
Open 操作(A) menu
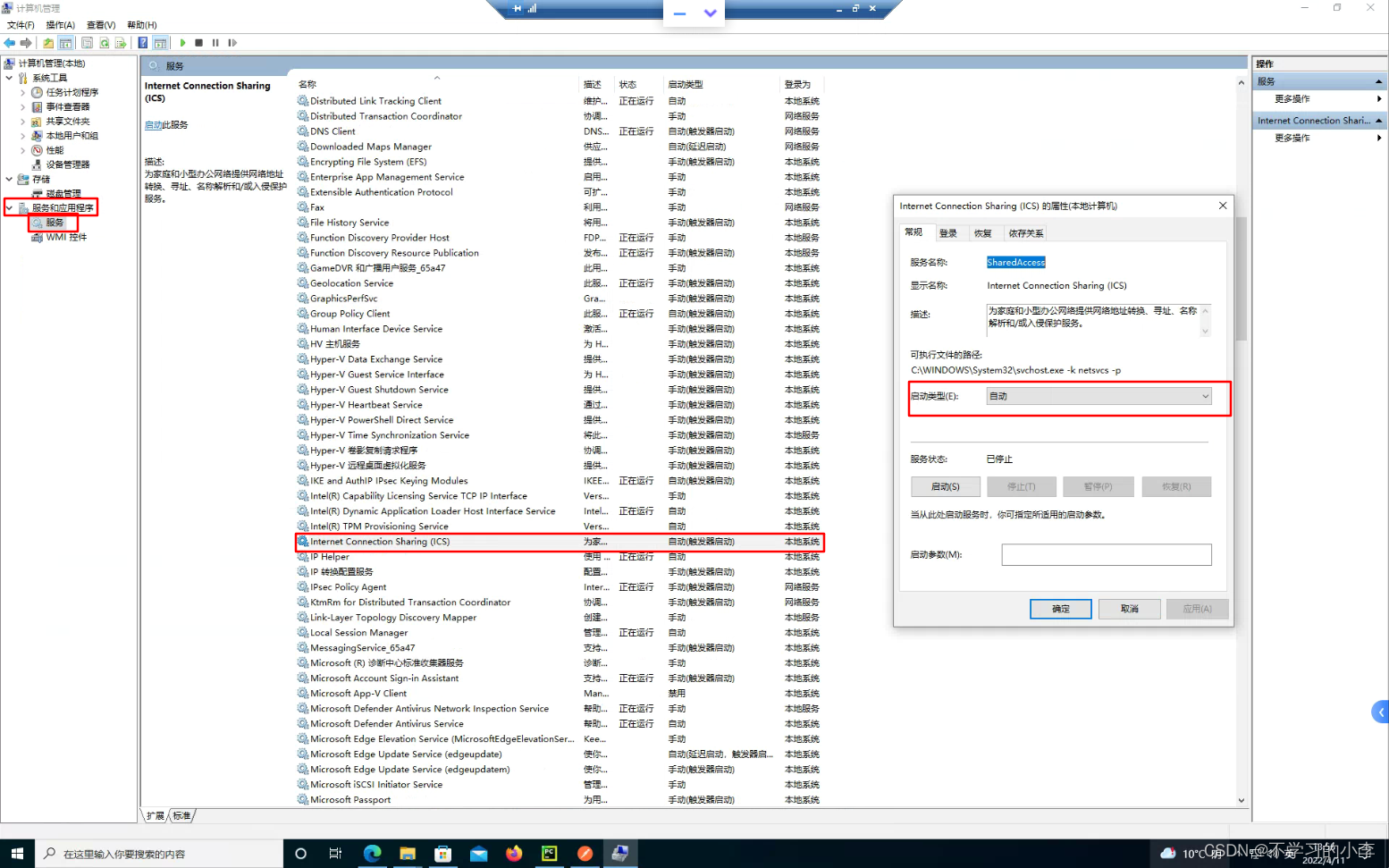pos(60,25)
